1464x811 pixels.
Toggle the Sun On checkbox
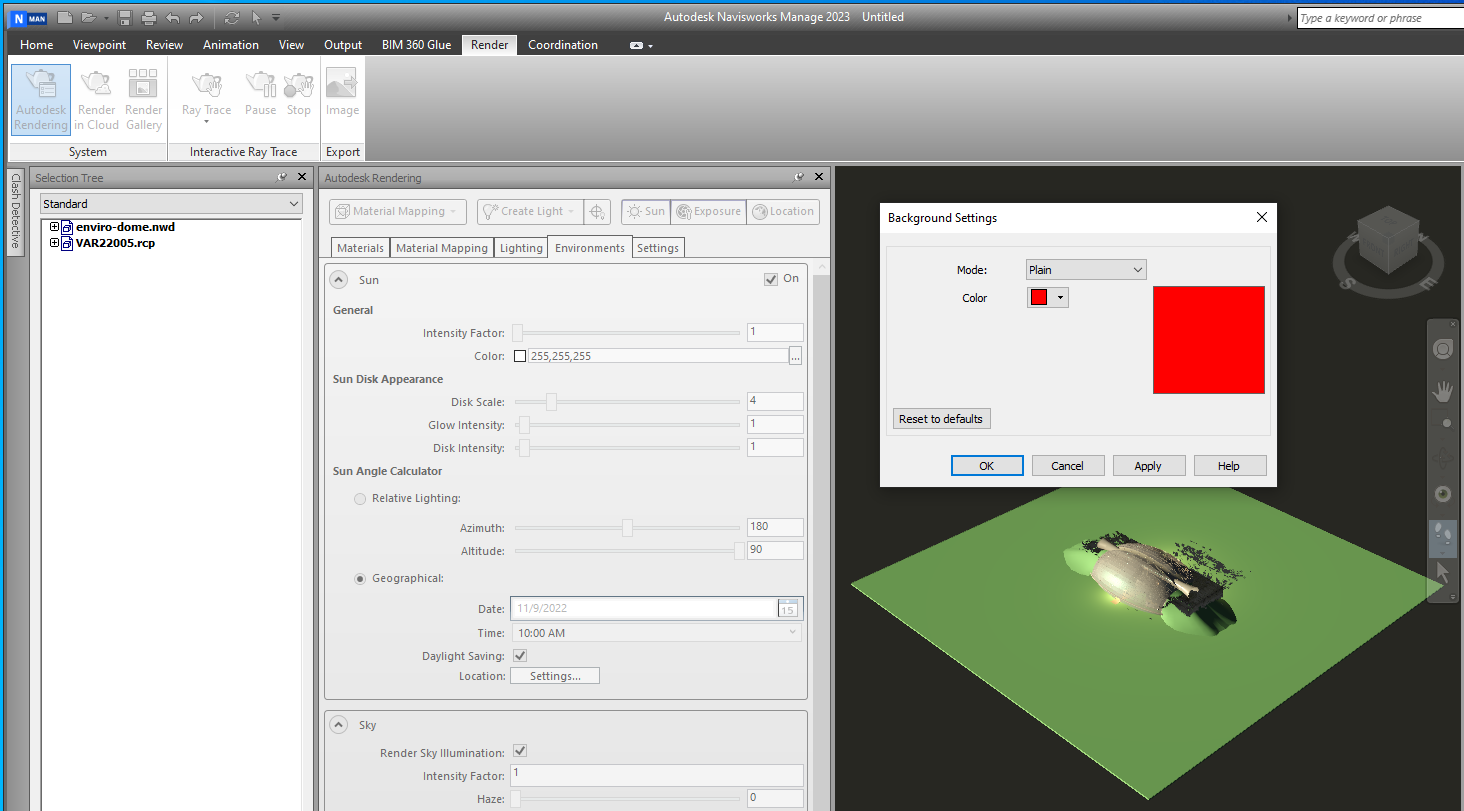(x=771, y=279)
